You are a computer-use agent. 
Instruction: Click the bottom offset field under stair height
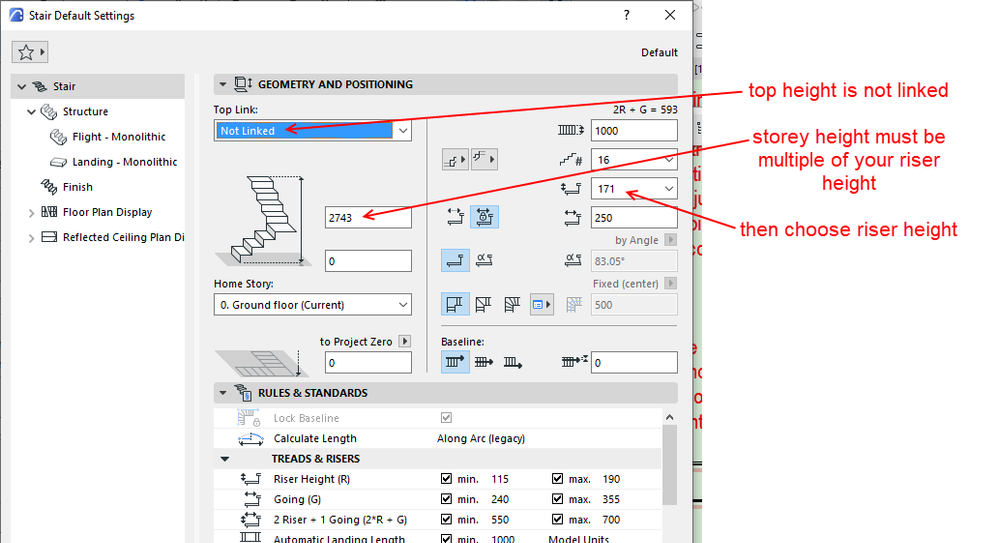(x=368, y=261)
